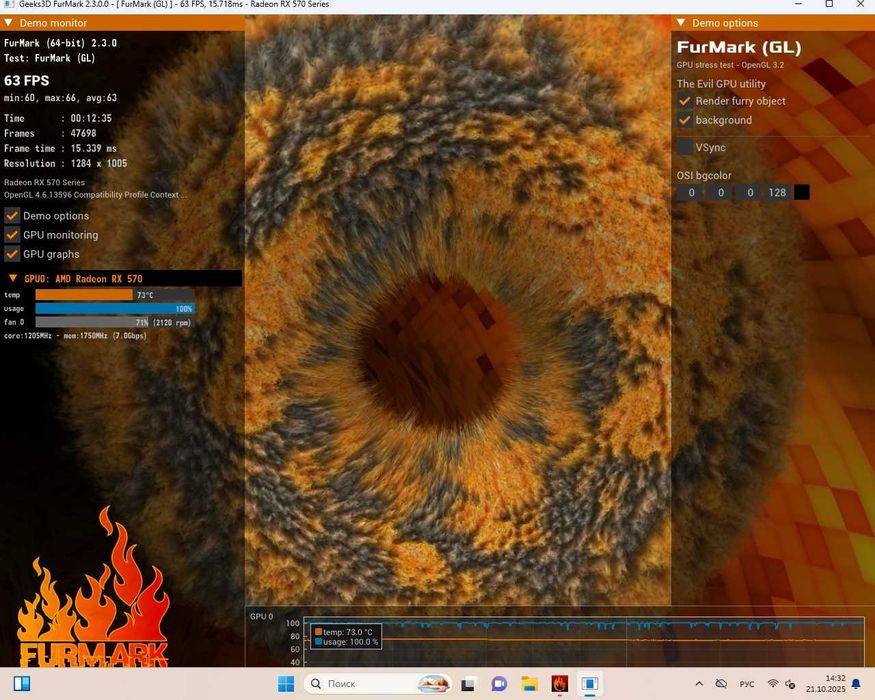Collapse the GPU0 AMD Radeon RX 570 section

tap(13, 278)
